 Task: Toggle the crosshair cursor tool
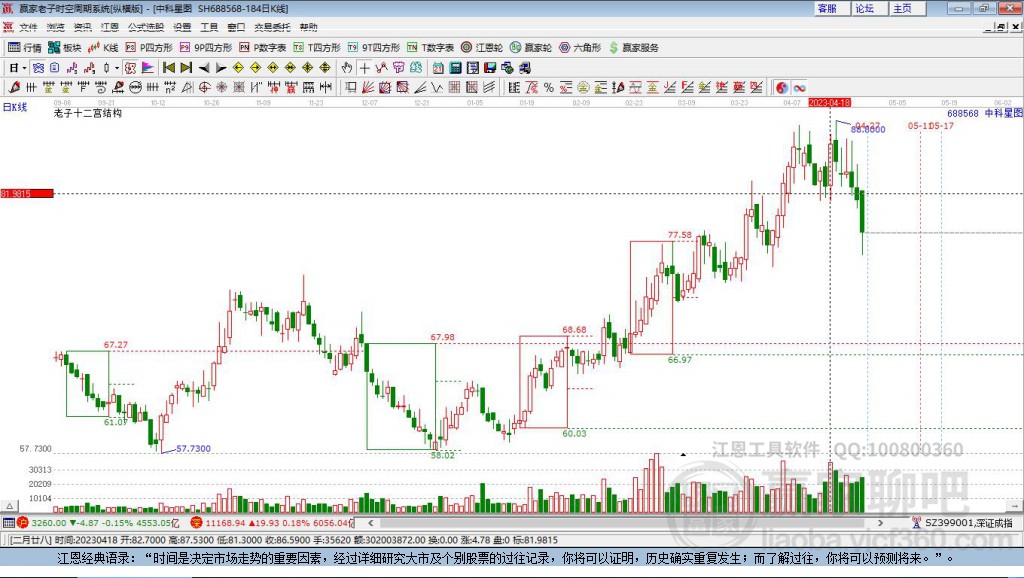(x=366, y=67)
